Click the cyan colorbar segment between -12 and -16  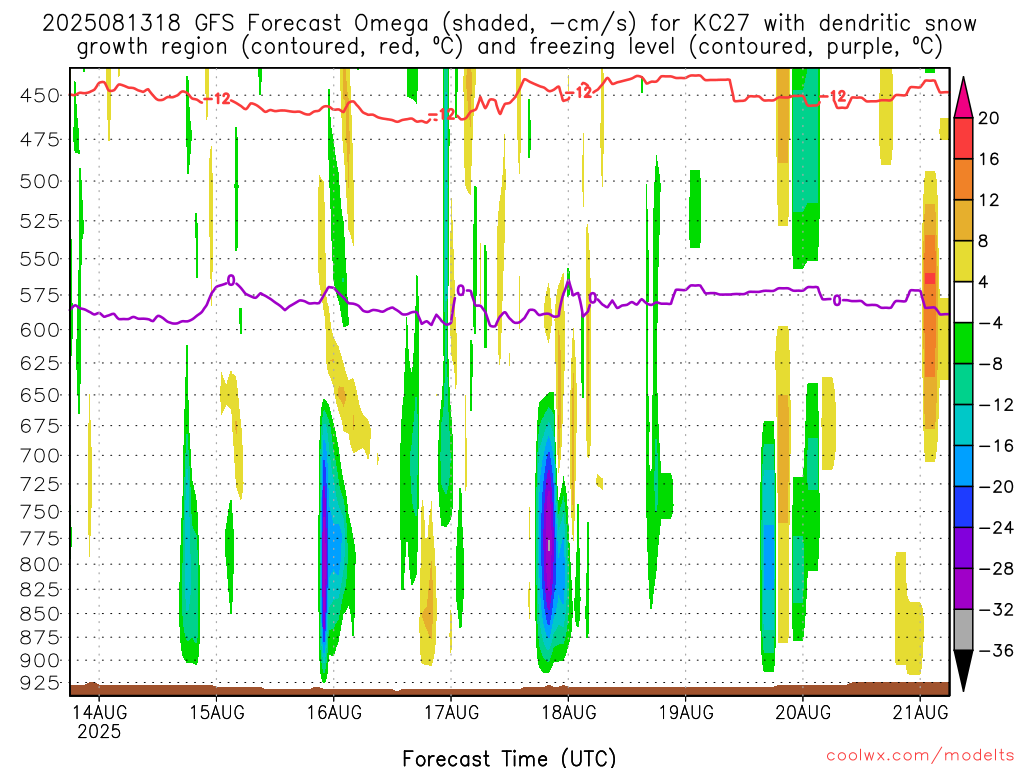963,425
